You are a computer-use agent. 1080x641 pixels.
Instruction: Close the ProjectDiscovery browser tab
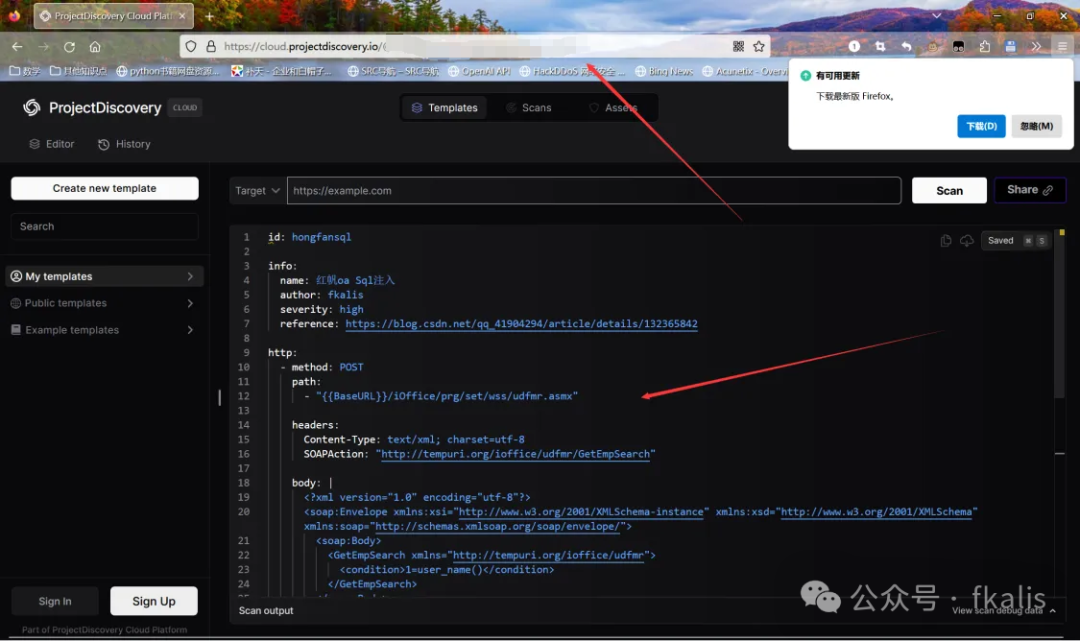pos(182,16)
